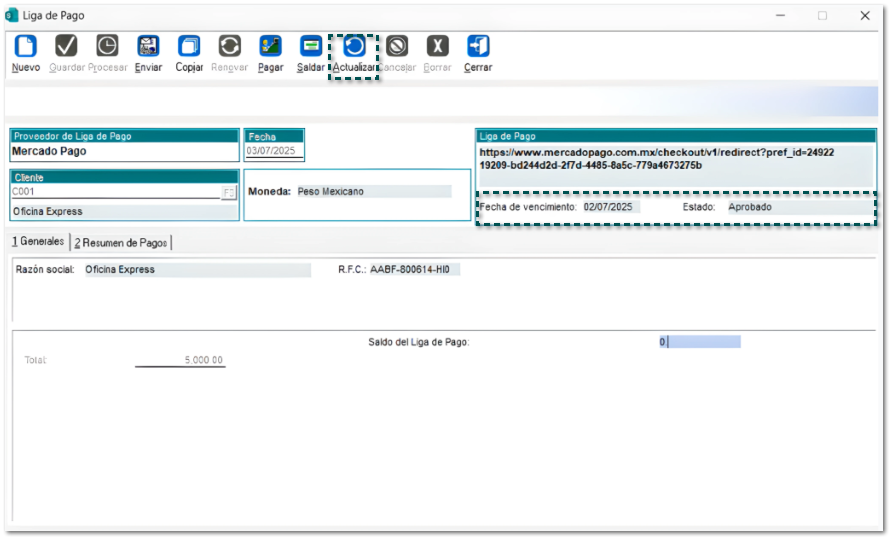Switch to the 1 Generales tab
Image resolution: width=892 pixels, height=540 pixels.
click(x=38, y=242)
